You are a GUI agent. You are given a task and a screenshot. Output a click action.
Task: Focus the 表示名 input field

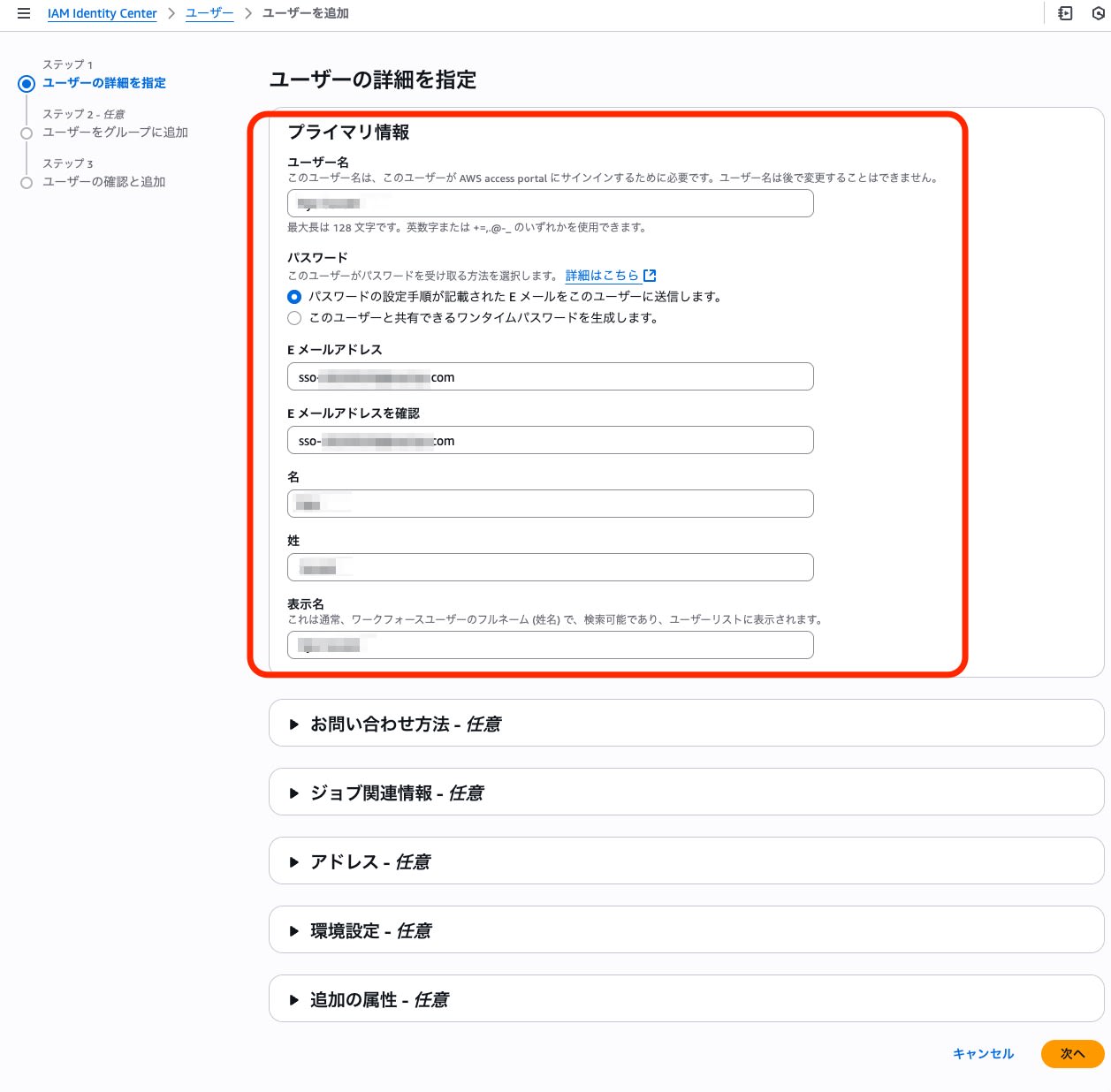click(550, 645)
